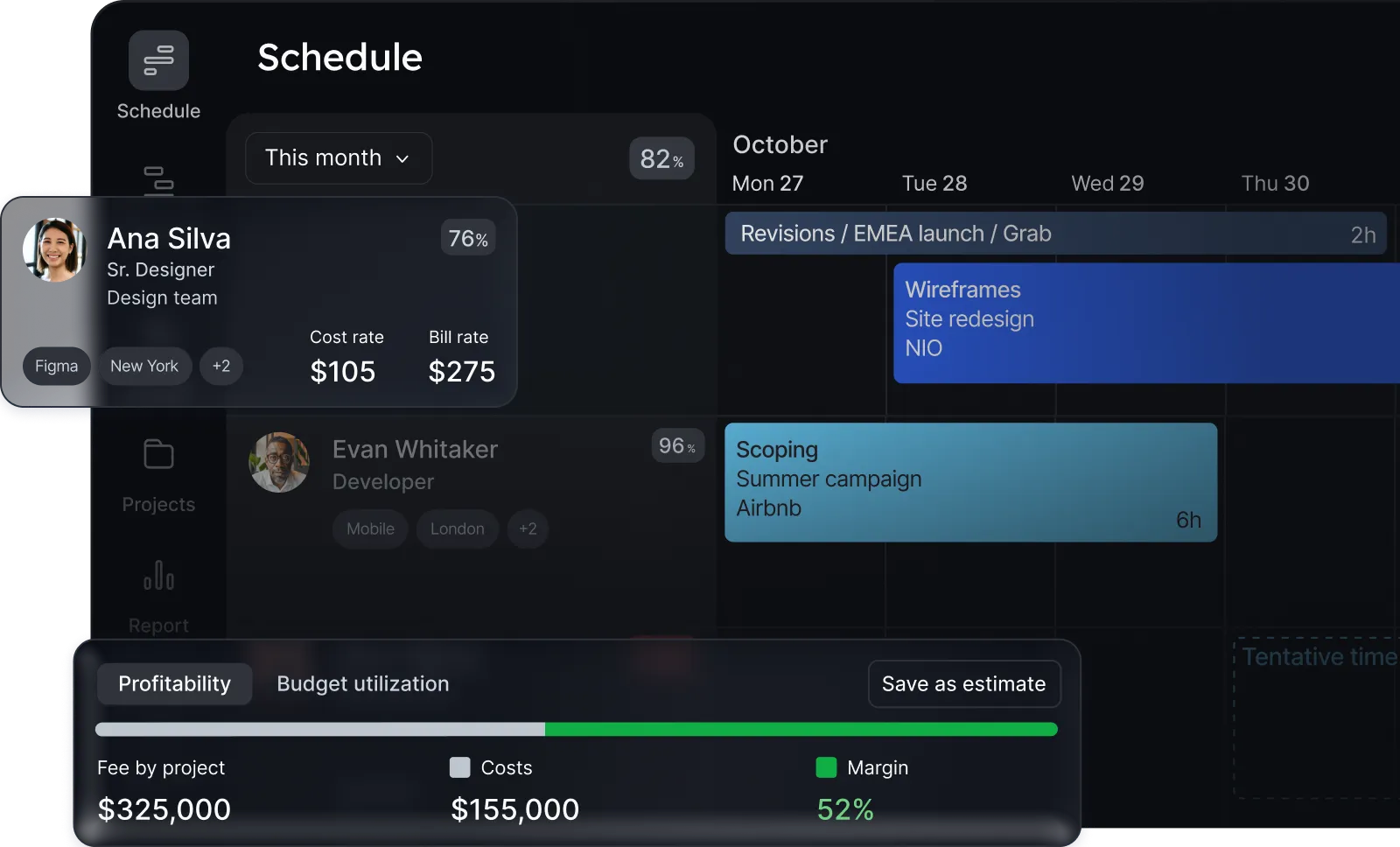This screenshot has width=1400, height=847.
Task: Expand Ana Silva's +2 more tags
Action: [x=221, y=366]
